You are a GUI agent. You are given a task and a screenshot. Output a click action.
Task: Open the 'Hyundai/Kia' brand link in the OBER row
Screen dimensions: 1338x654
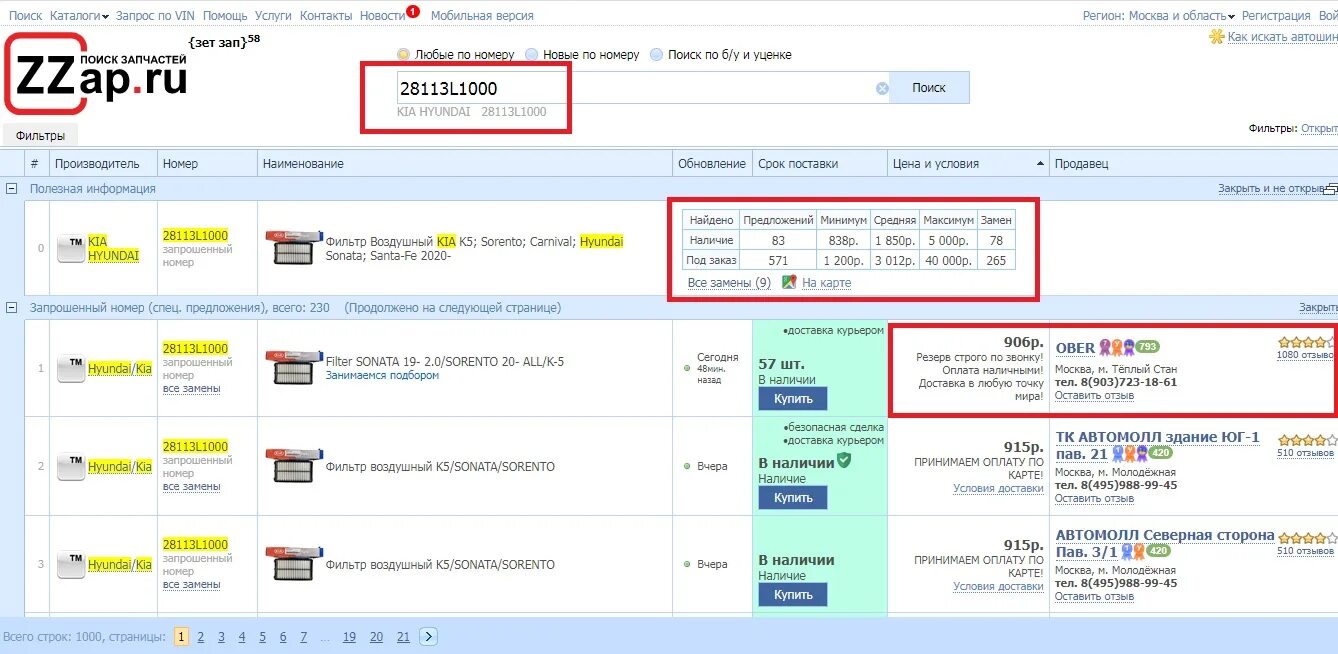pyautogui.click(x=120, y=368)
